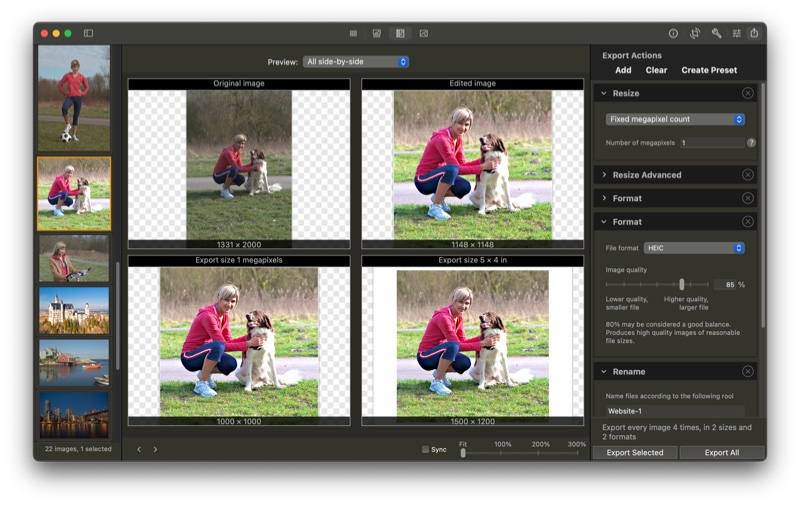This screenshot has width=800, height=505.
Task: Click the Number of megapixels field
Action: [x=712, y=143]
